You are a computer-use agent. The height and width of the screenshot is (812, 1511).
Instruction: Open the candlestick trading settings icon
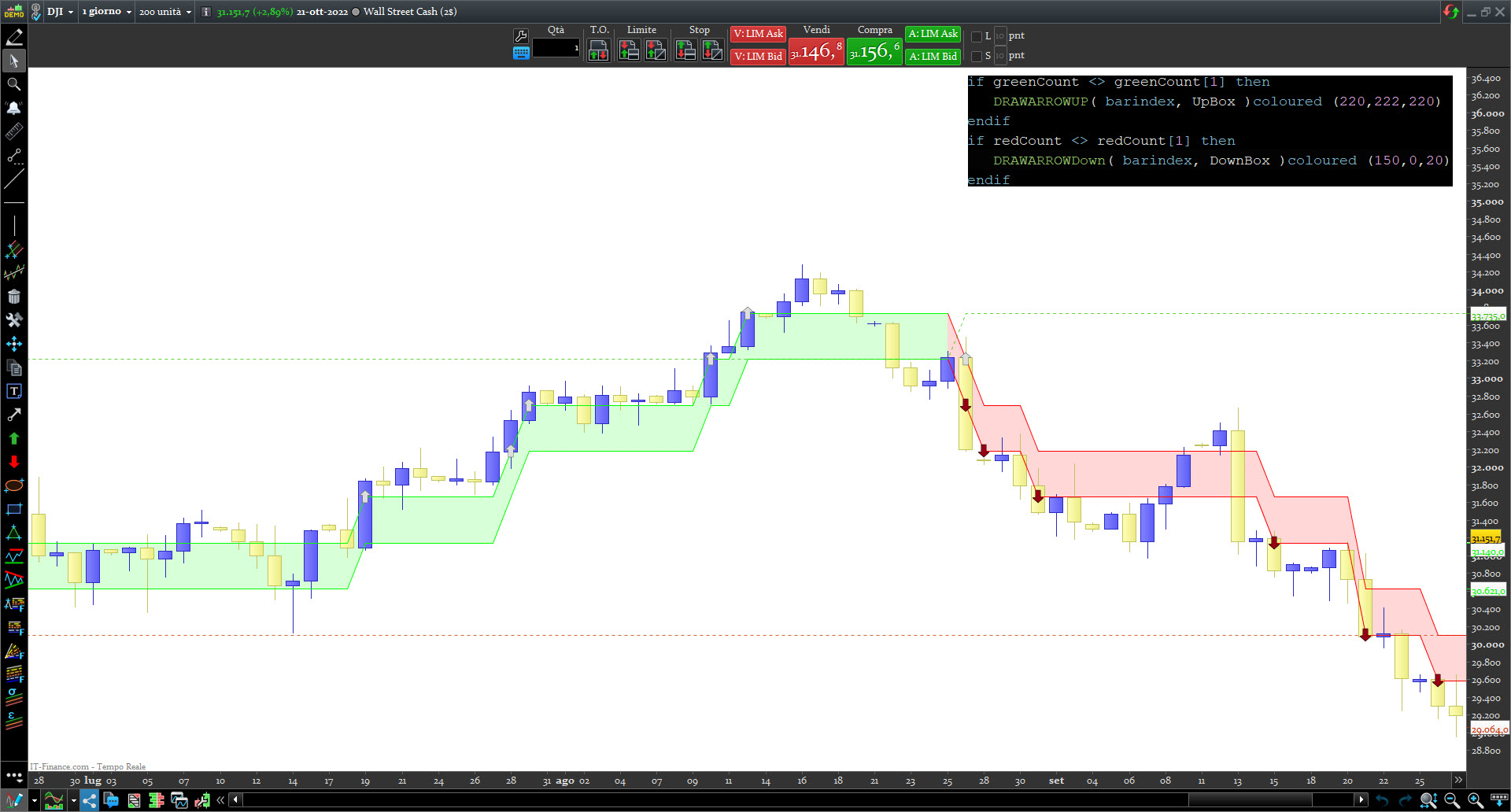point(202,801)
